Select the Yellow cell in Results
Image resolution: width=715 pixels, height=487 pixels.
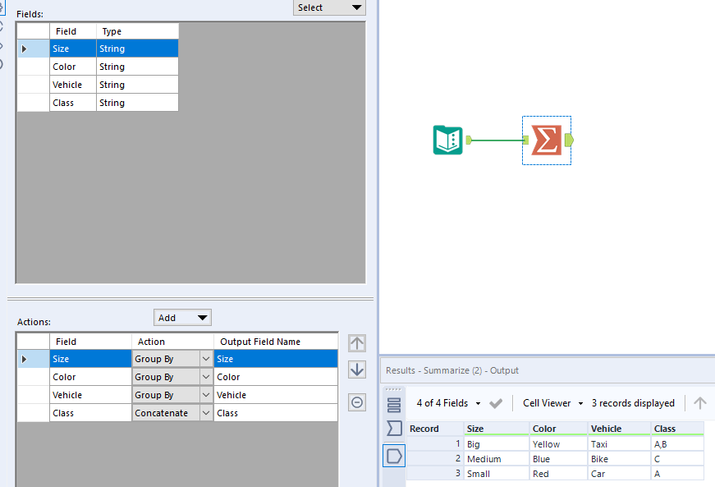click(x=559, y=444)
